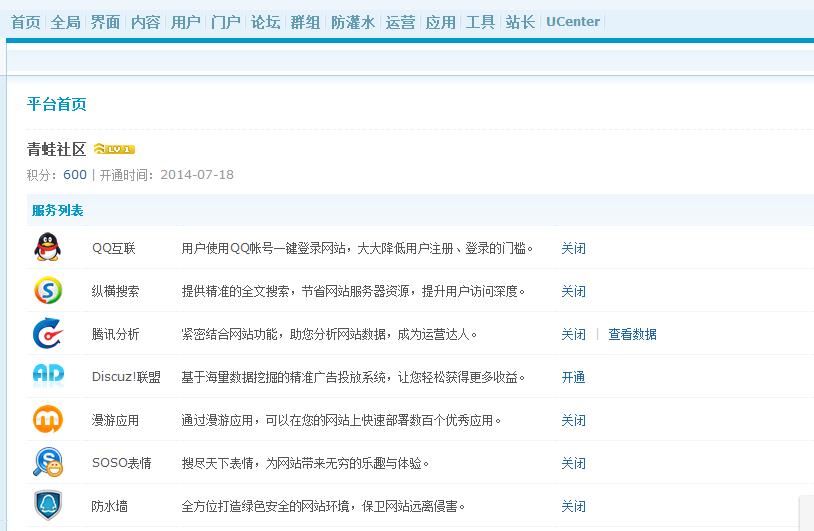Click the QQ互联 service name

(x=114, y=248)
